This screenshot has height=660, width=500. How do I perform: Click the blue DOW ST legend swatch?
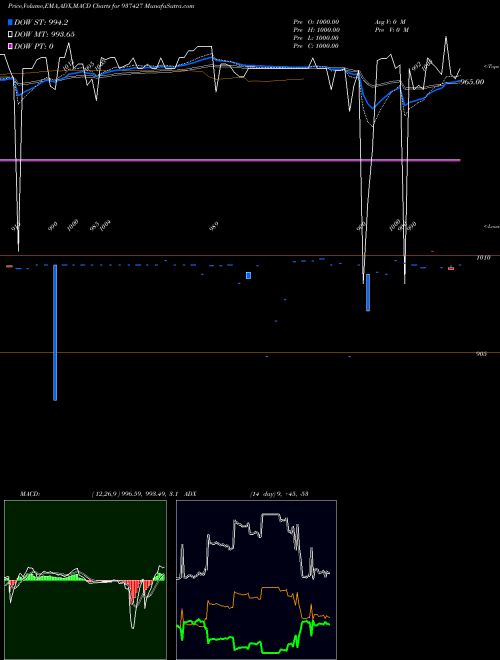(10, 22)
